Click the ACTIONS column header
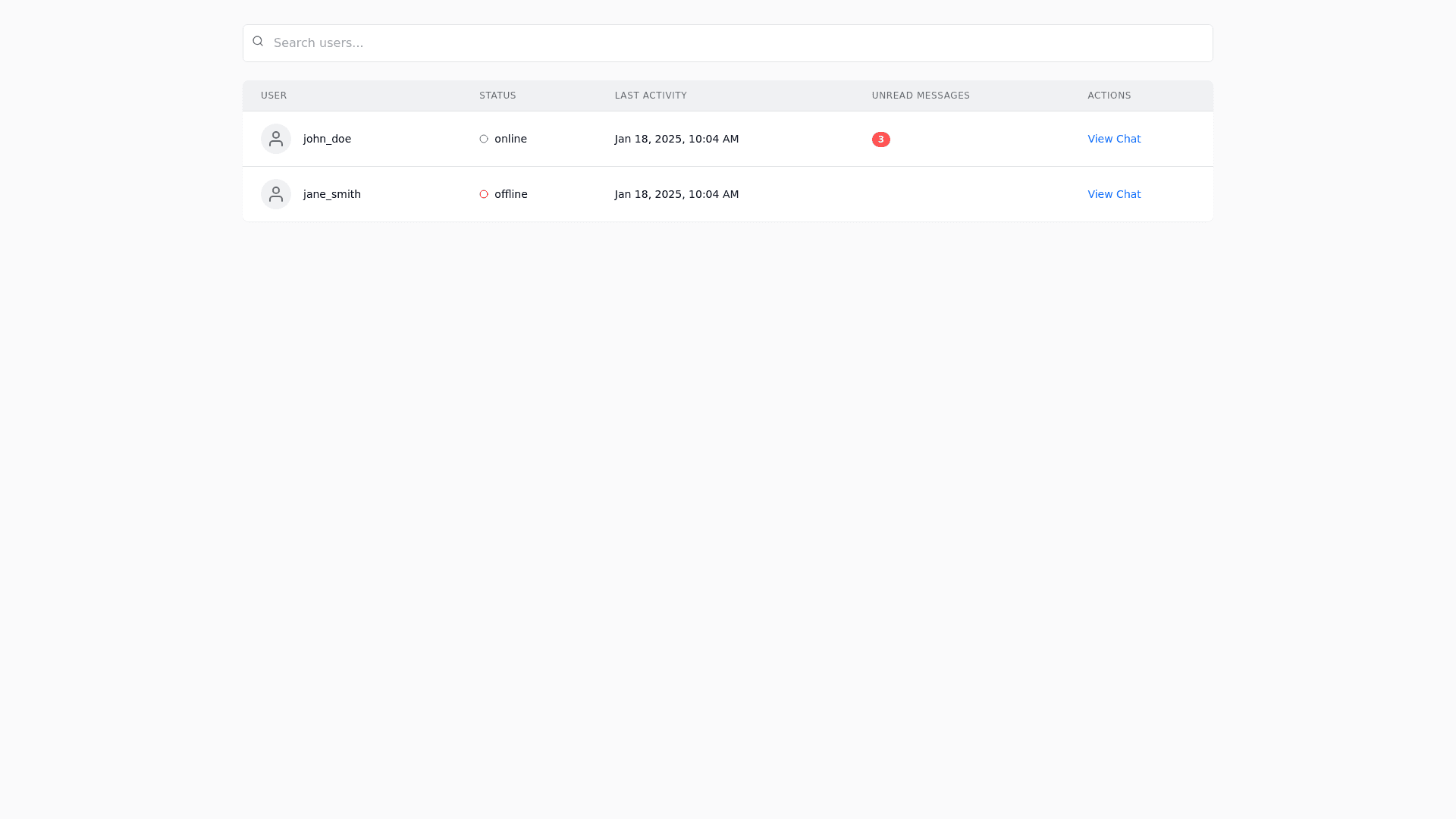1456x819 pixels. point(1109,96)
